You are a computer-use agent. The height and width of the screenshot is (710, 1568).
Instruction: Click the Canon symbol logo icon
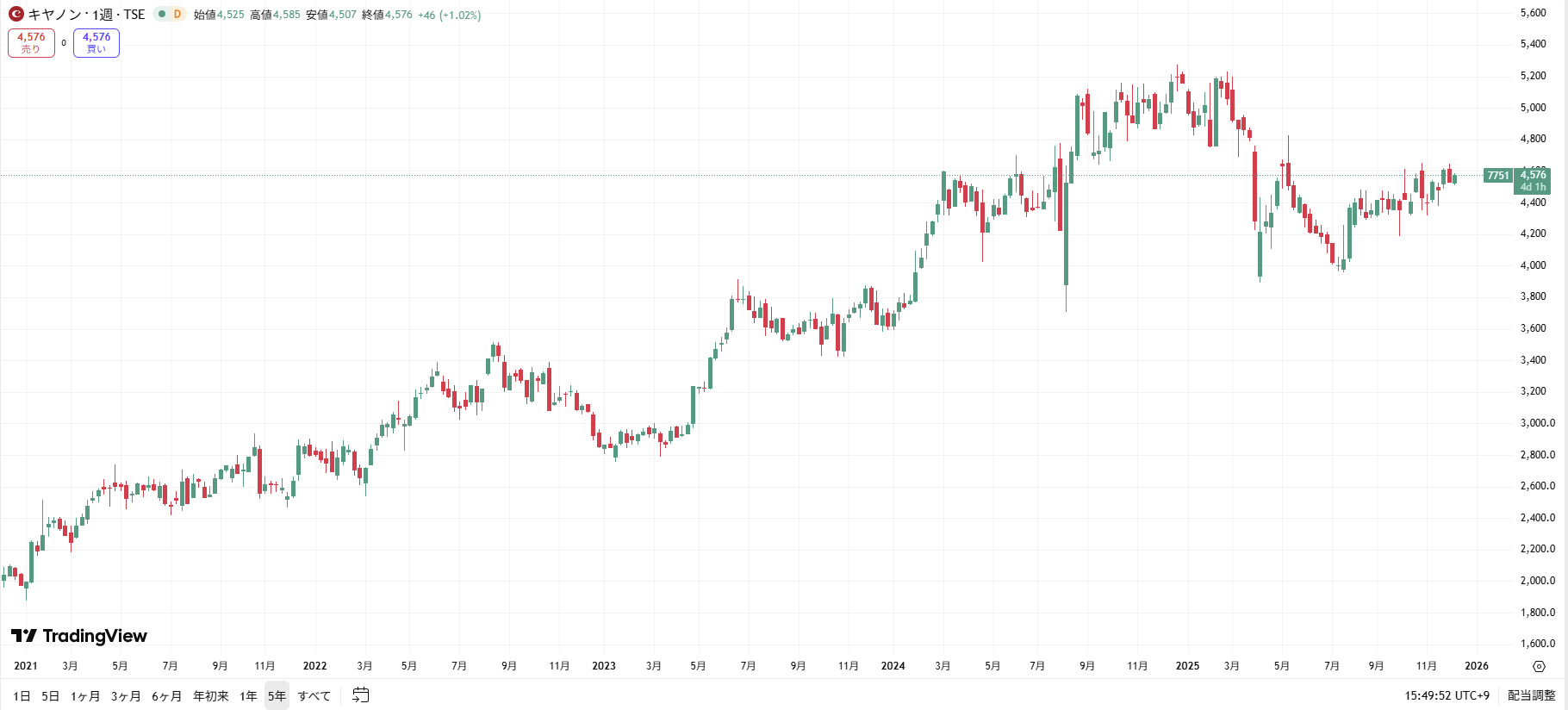pyautogui.click(x=16, y=14)
